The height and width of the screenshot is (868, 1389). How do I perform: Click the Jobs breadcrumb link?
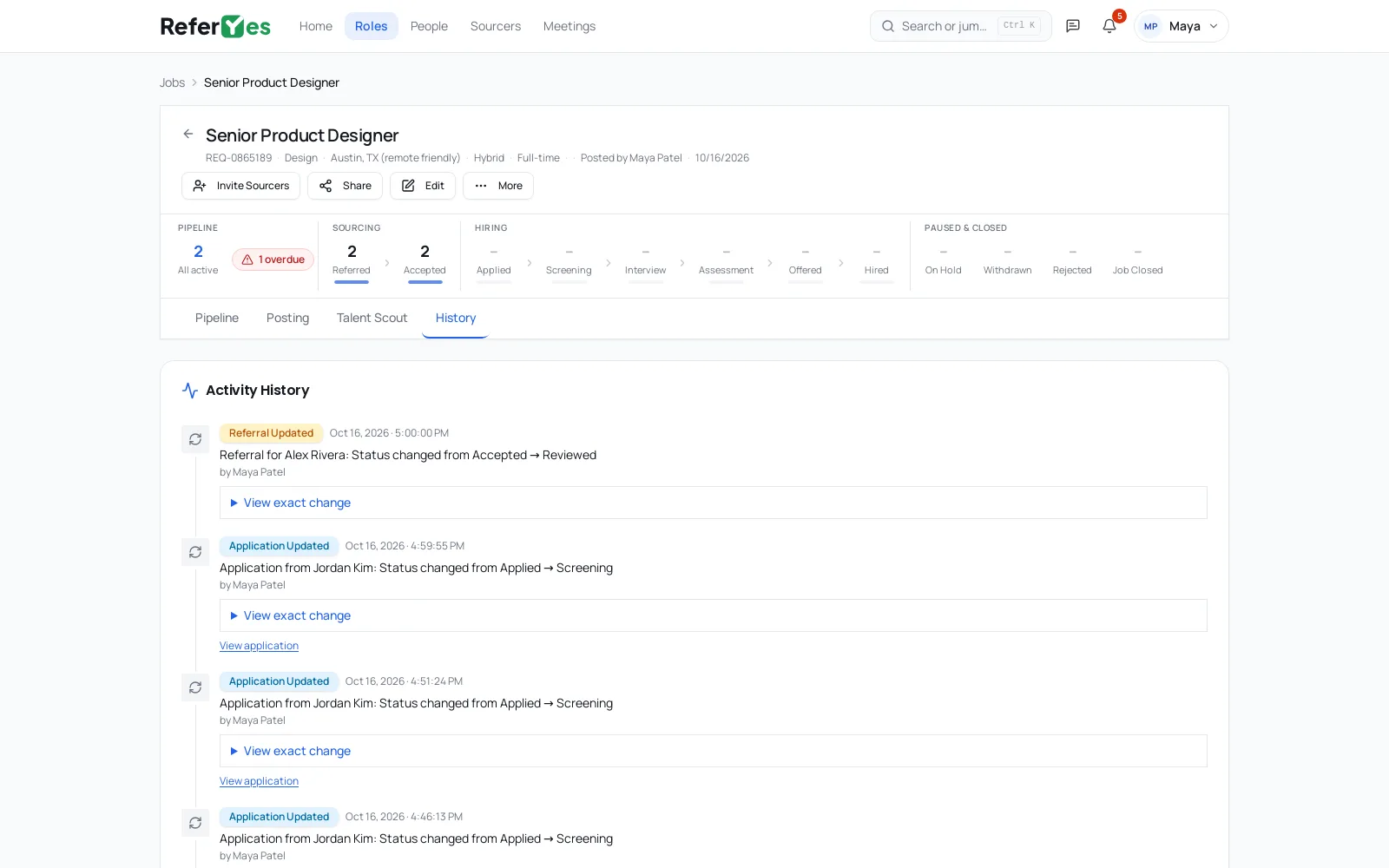pos(172,82)
